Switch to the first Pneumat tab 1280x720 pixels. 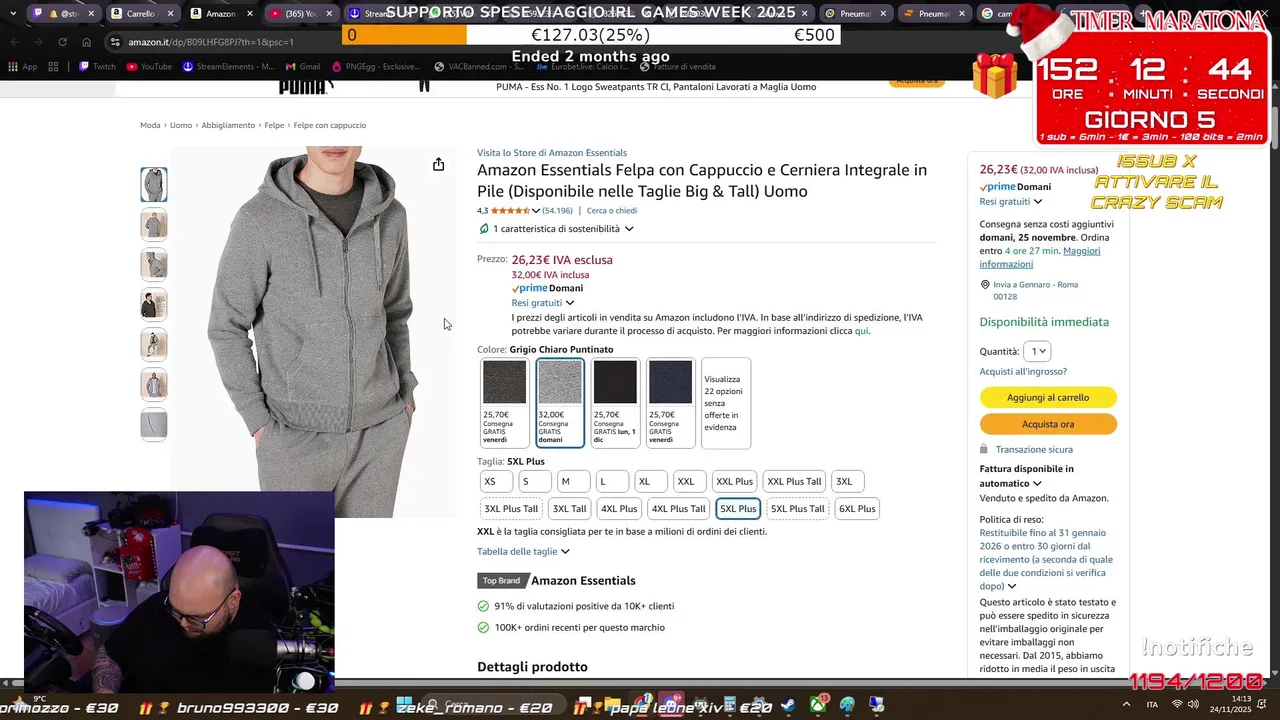pos(854,14)
